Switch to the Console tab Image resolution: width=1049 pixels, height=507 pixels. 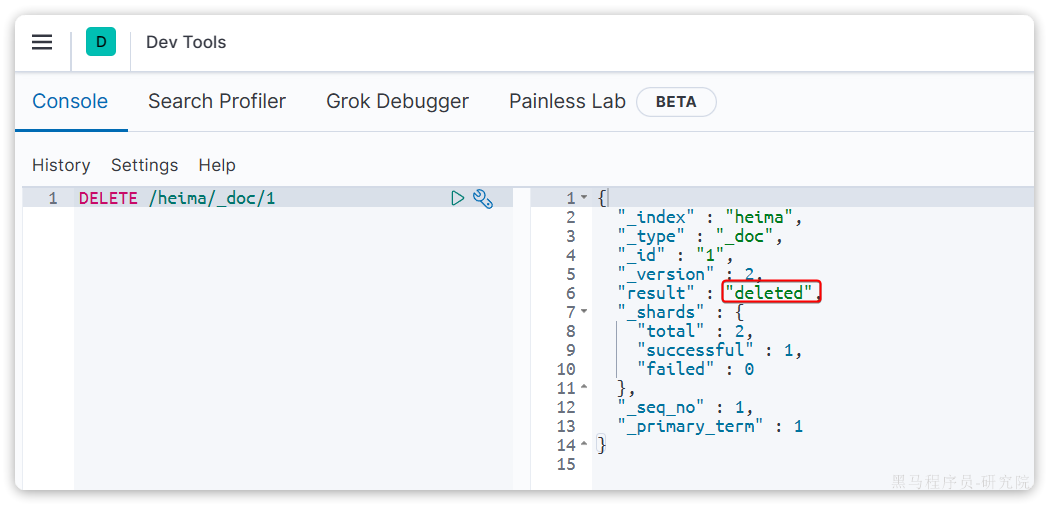(x=70, y=101)
